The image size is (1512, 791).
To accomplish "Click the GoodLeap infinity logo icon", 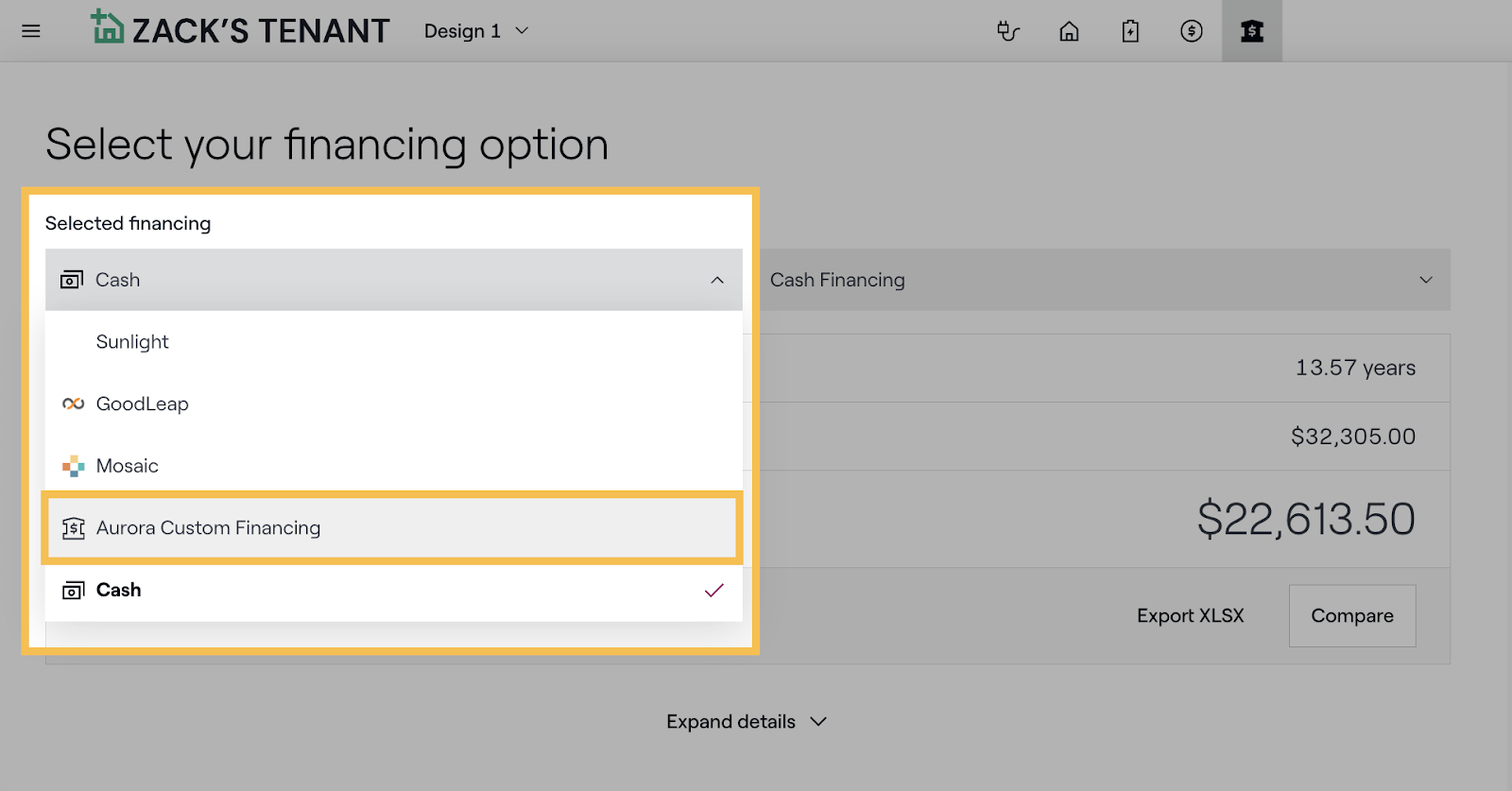I will pos(74,404).
